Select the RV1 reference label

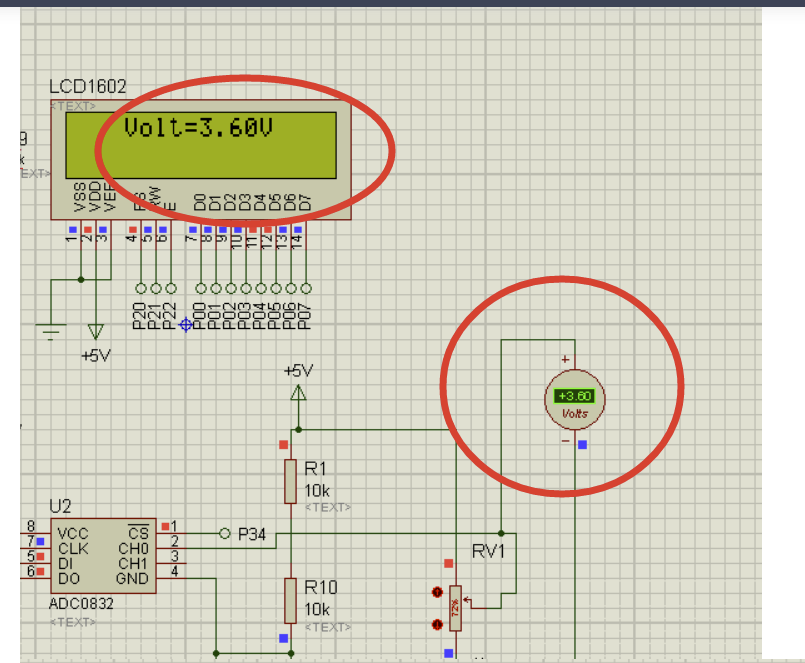pyautogui.click(x=488, y=552)
